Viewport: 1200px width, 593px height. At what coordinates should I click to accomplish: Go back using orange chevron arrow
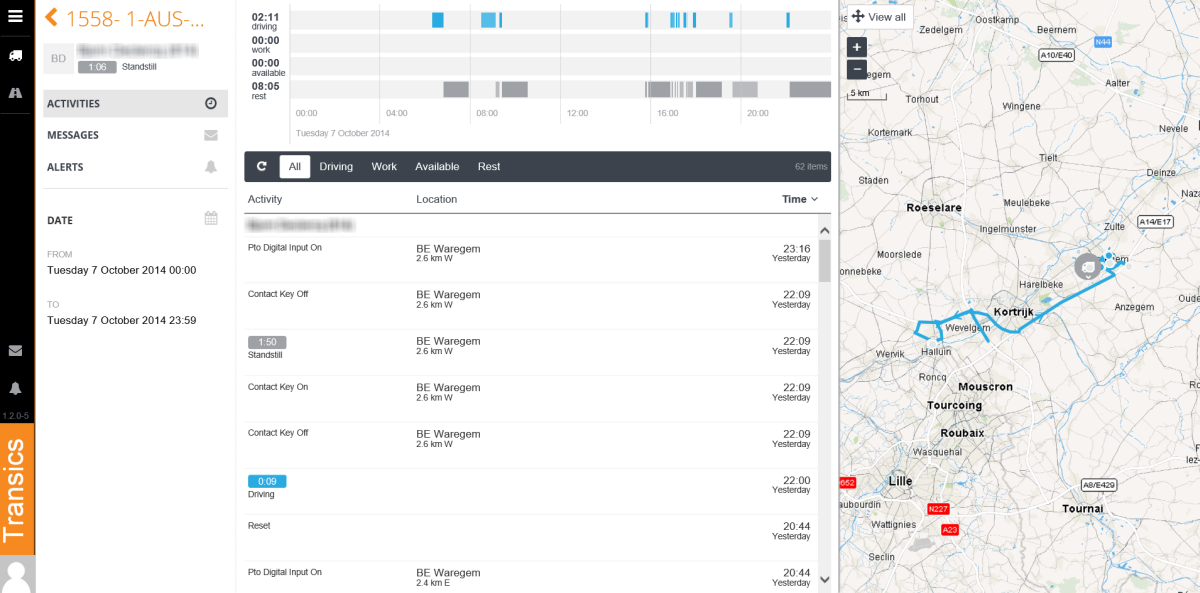(51, 17)
